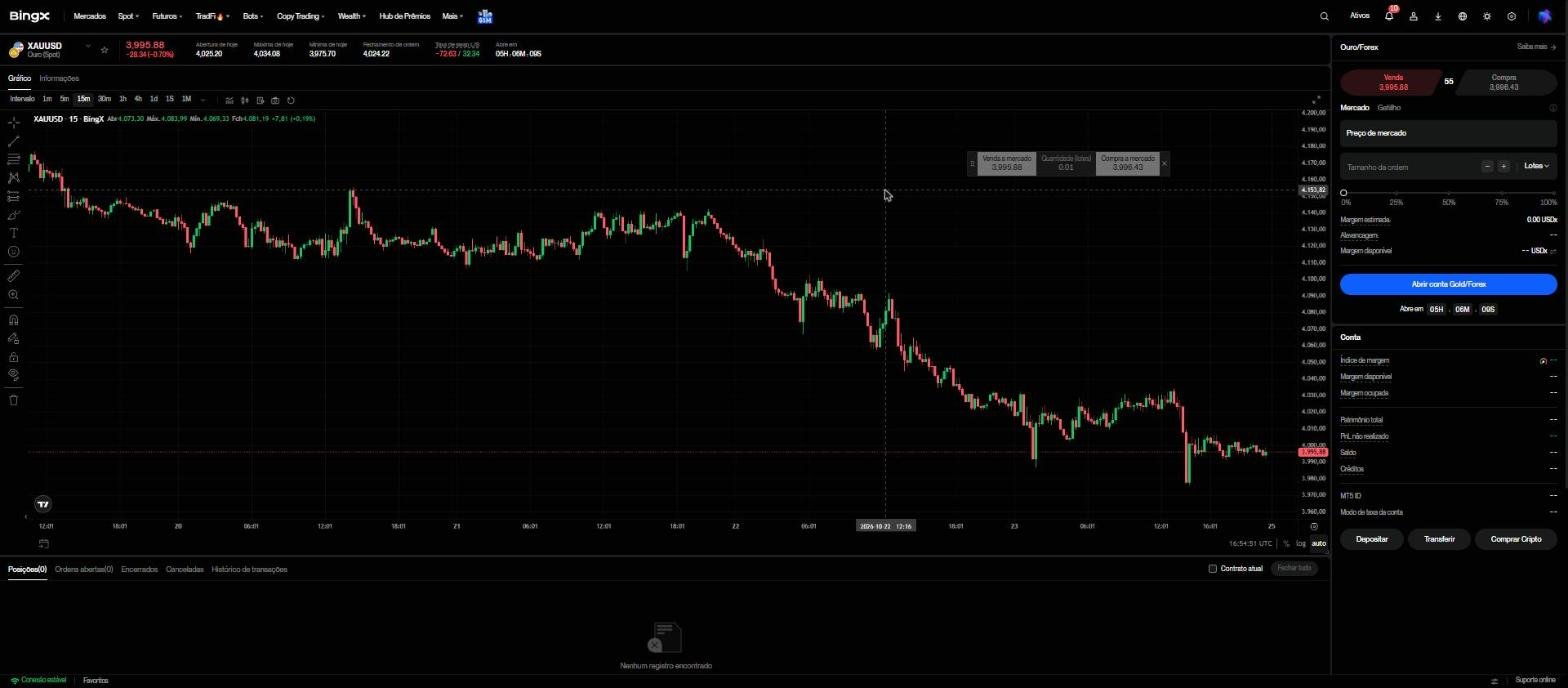Select the text annotation tool
The width and height of the screenshot is (1568, 688).
pyautogui.click(x=13, y=233)
